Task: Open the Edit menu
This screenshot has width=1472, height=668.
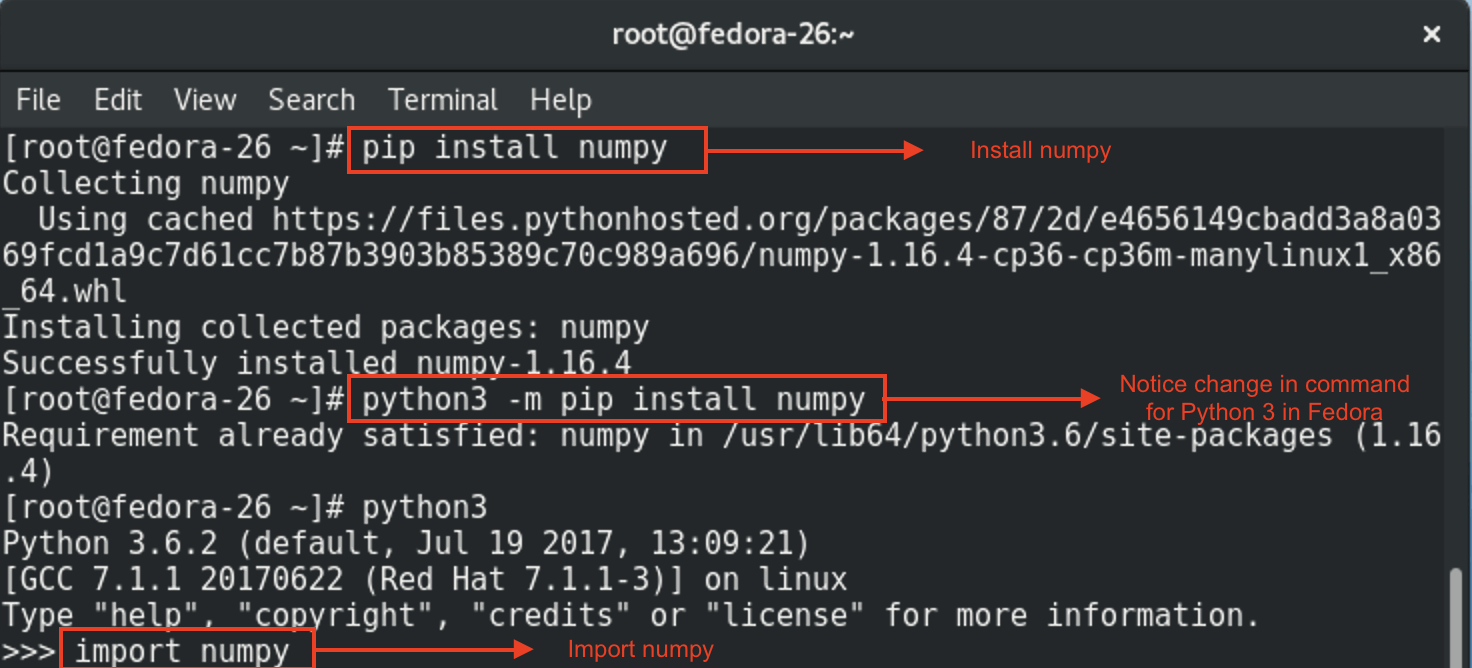Action: click(x=117, y=99)
